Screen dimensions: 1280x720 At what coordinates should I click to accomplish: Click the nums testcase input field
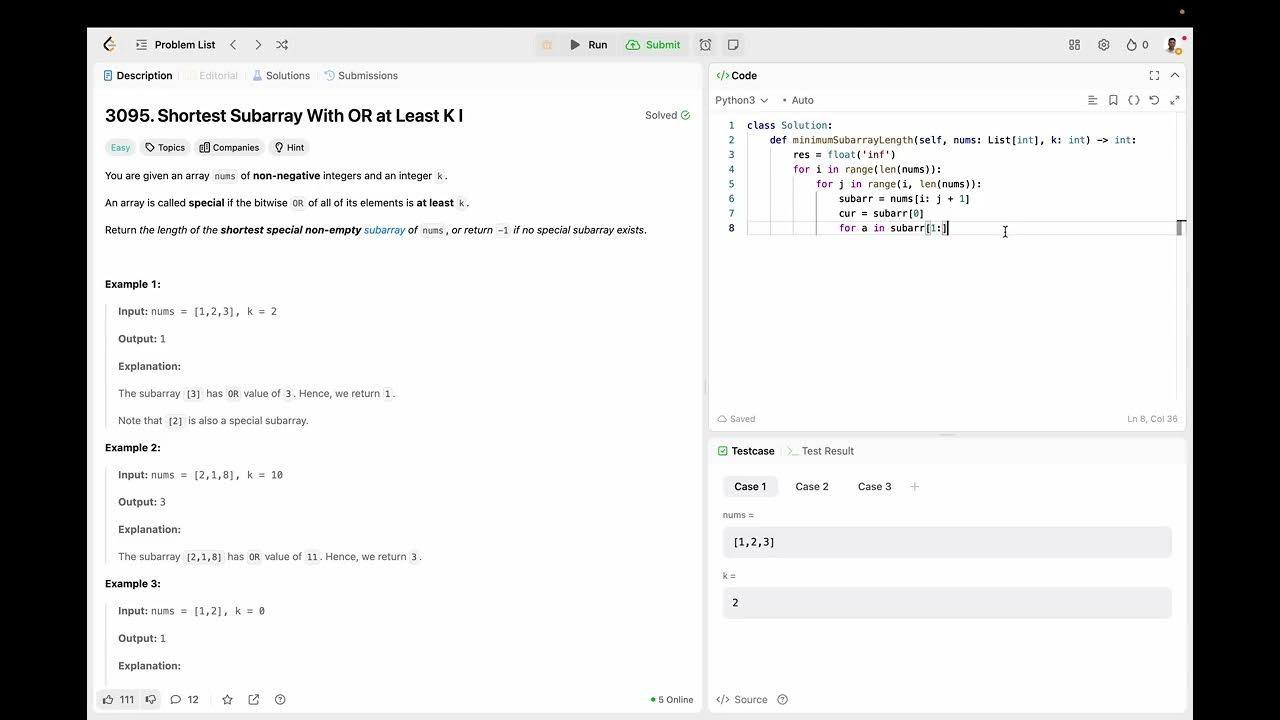[x=946, y=542]
